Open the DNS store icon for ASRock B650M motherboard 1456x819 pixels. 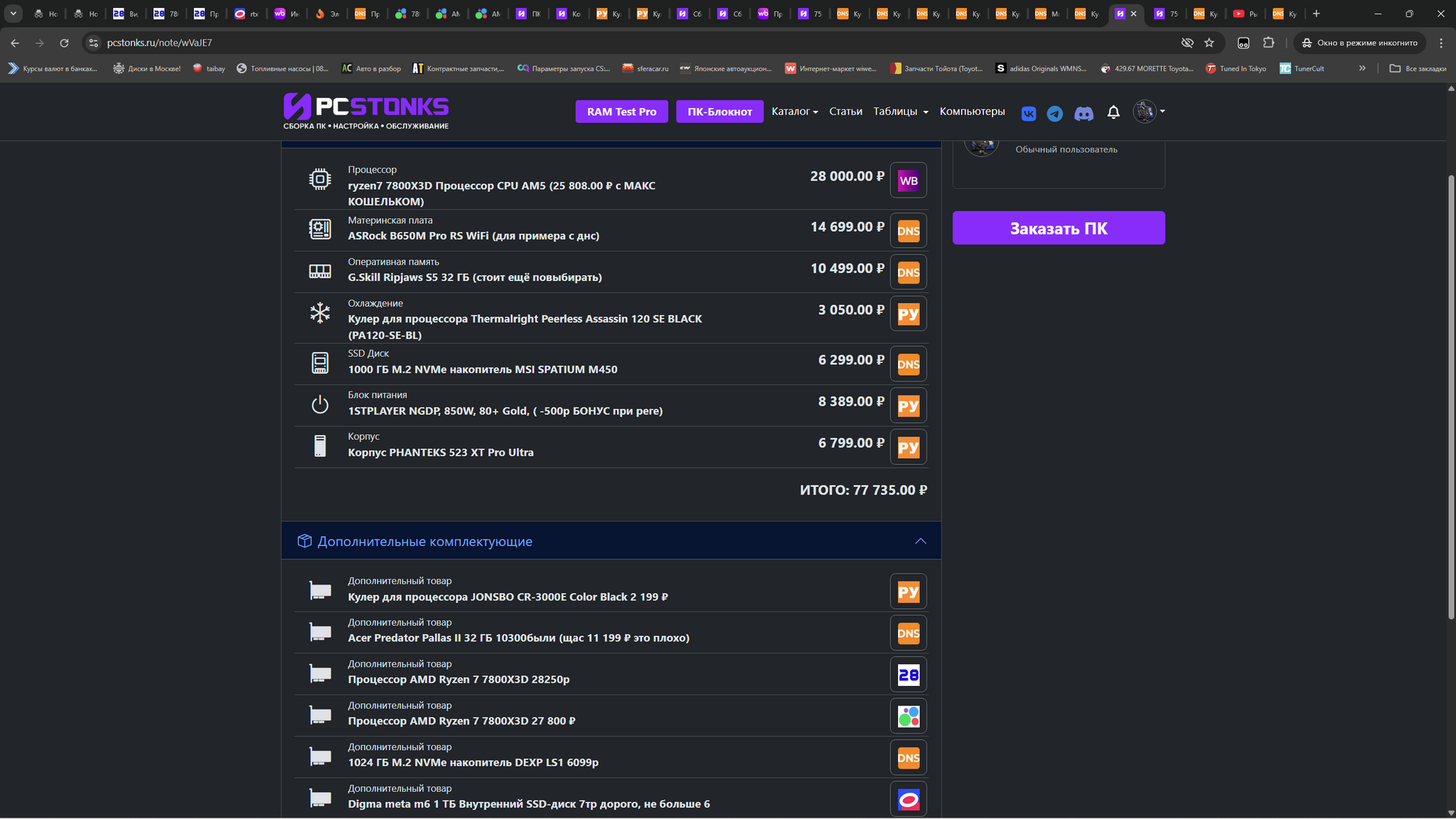click(908, 231)
